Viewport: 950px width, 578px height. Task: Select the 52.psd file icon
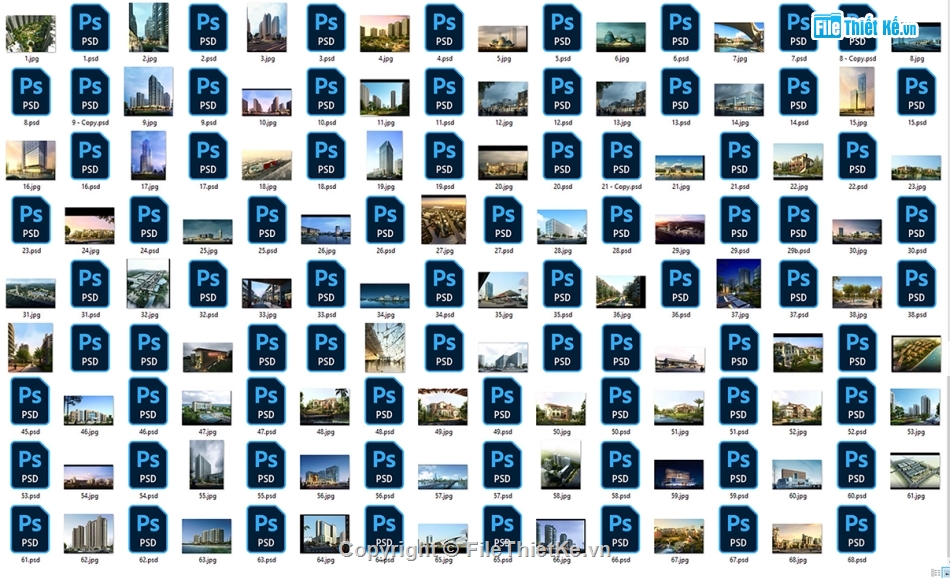[x=856, y=401]
